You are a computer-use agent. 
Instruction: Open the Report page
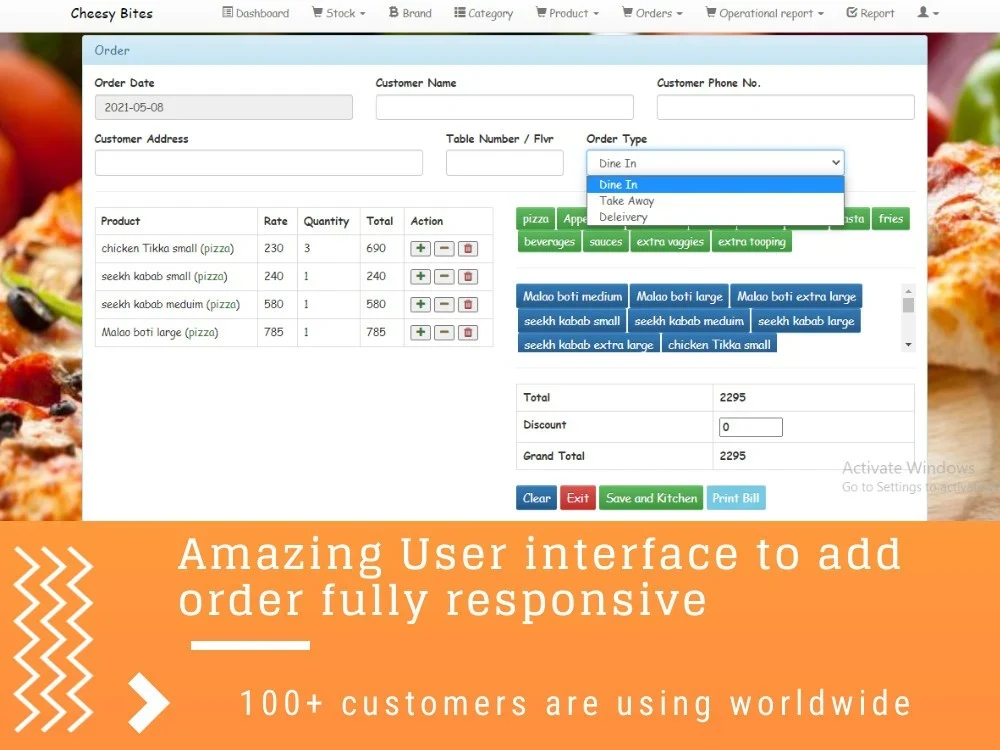point(870,13)
